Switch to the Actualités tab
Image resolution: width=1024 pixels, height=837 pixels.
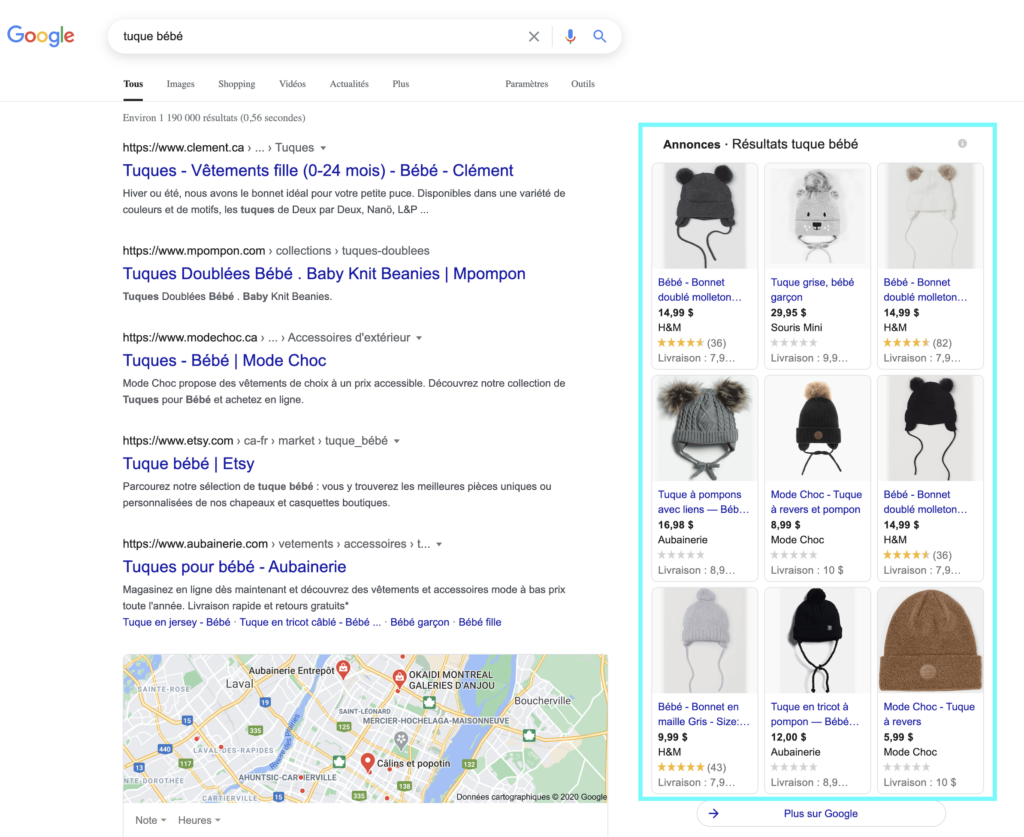pos(349,84)
